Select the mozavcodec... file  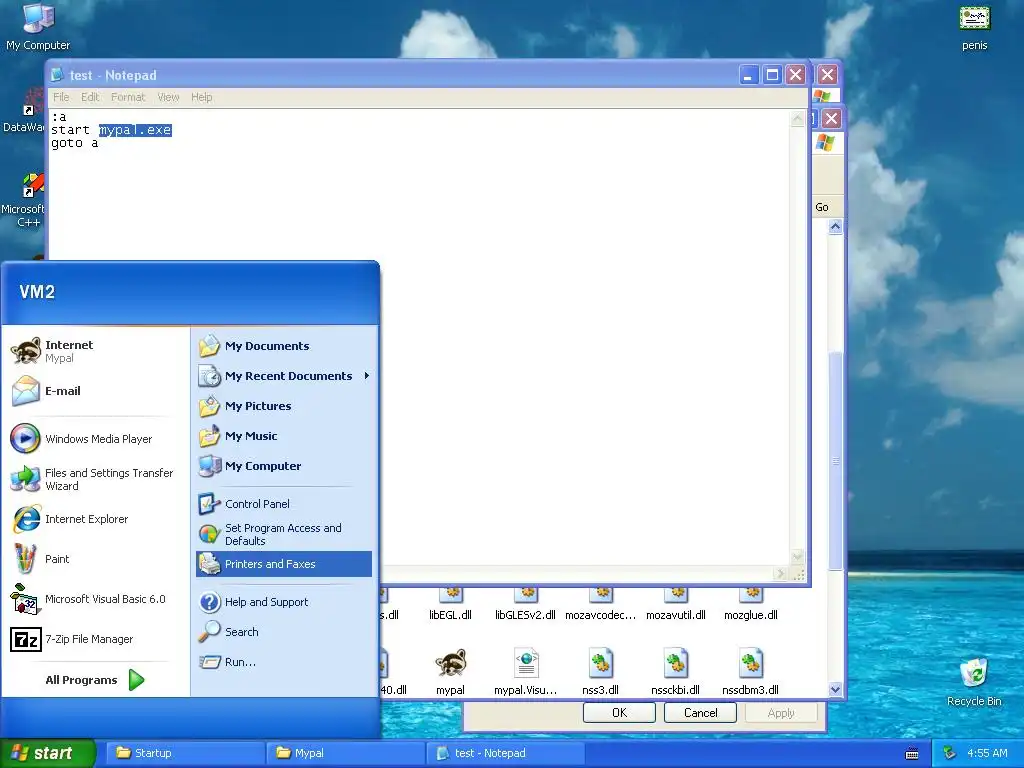click(x=600, y=605)
